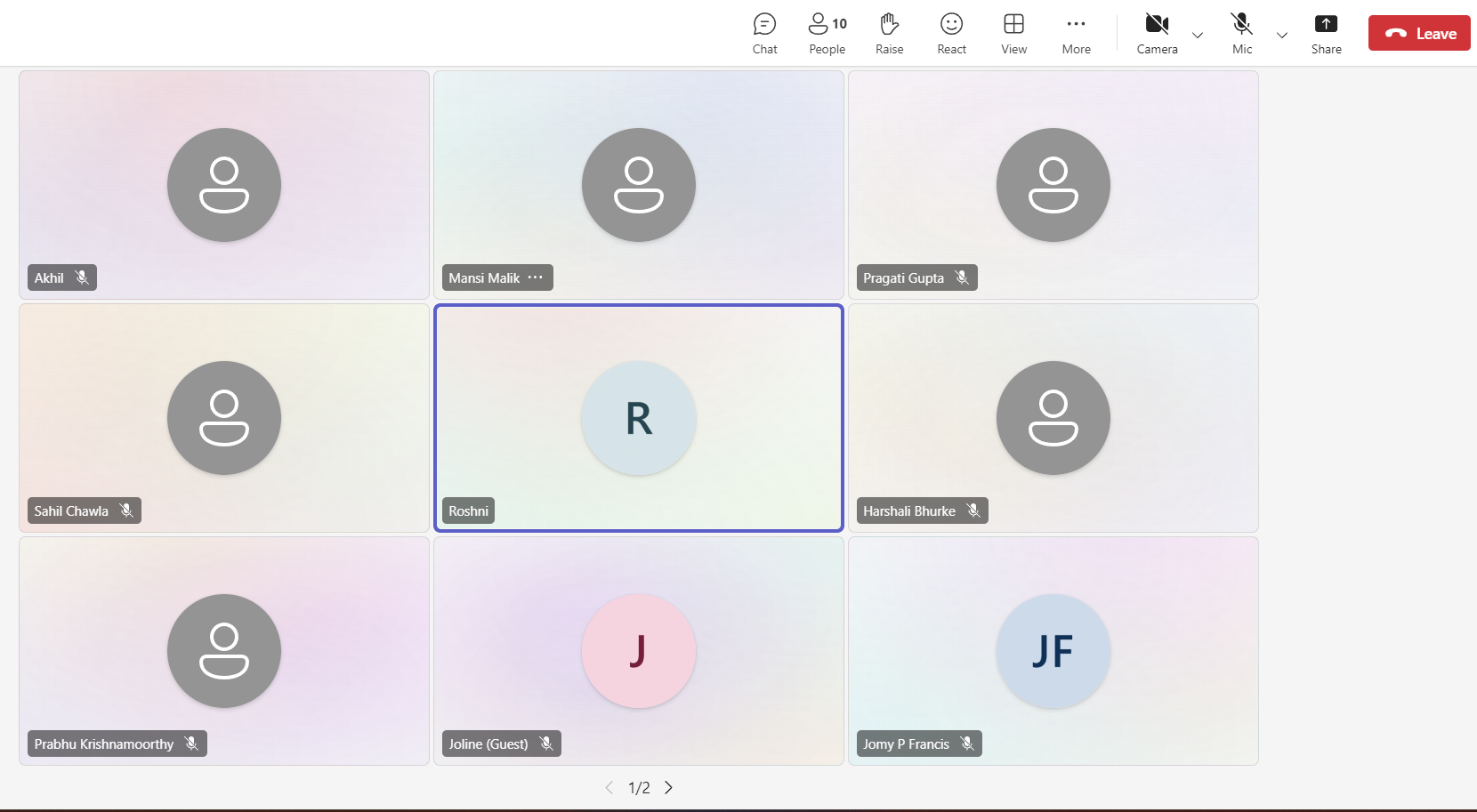The image size is (1477, 812).
Task: Click Sahil Chawla's muted mic icon
Action: tap(126, 511)
